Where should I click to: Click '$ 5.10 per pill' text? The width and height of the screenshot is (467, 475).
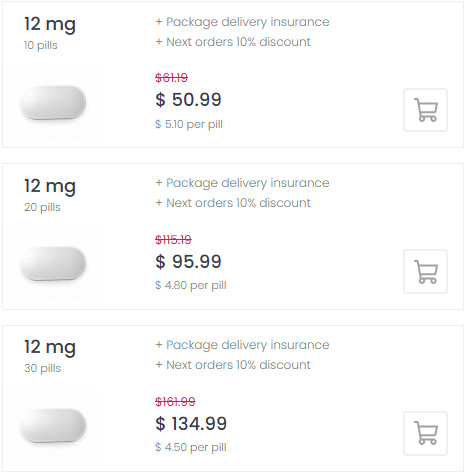189,124
